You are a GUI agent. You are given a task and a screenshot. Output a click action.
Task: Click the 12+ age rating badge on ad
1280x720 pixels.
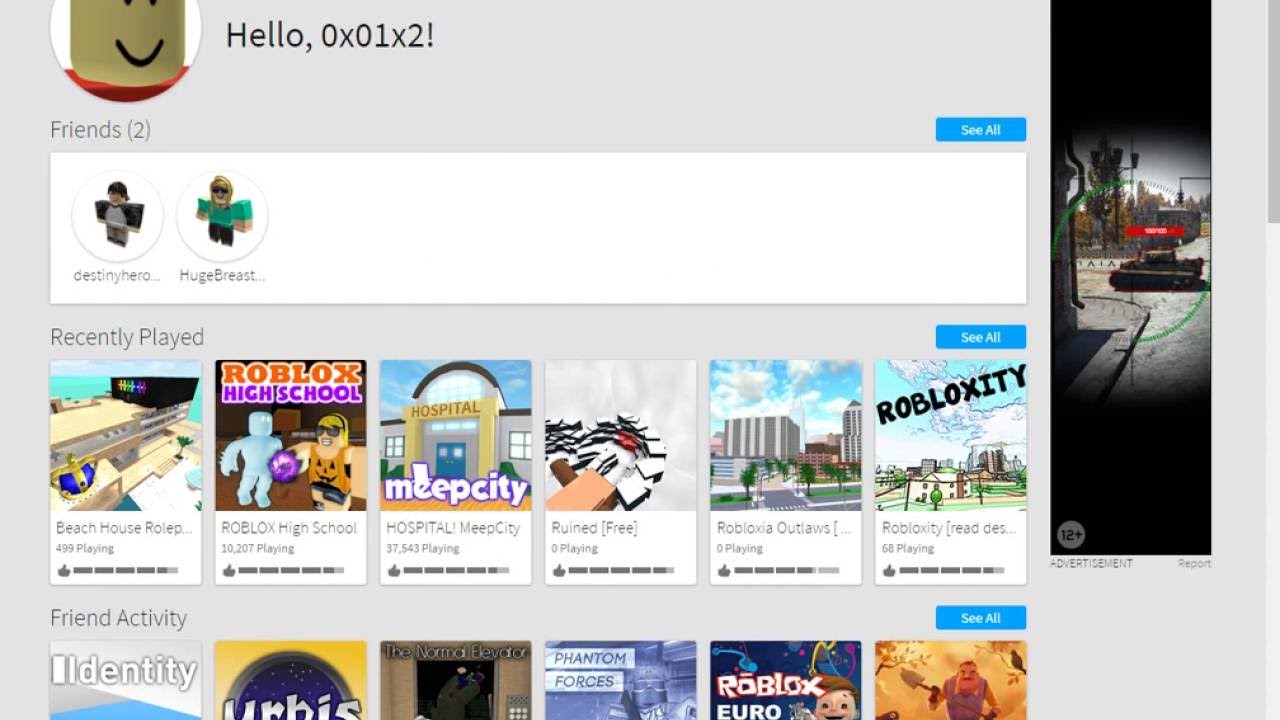coord(1070,535)
